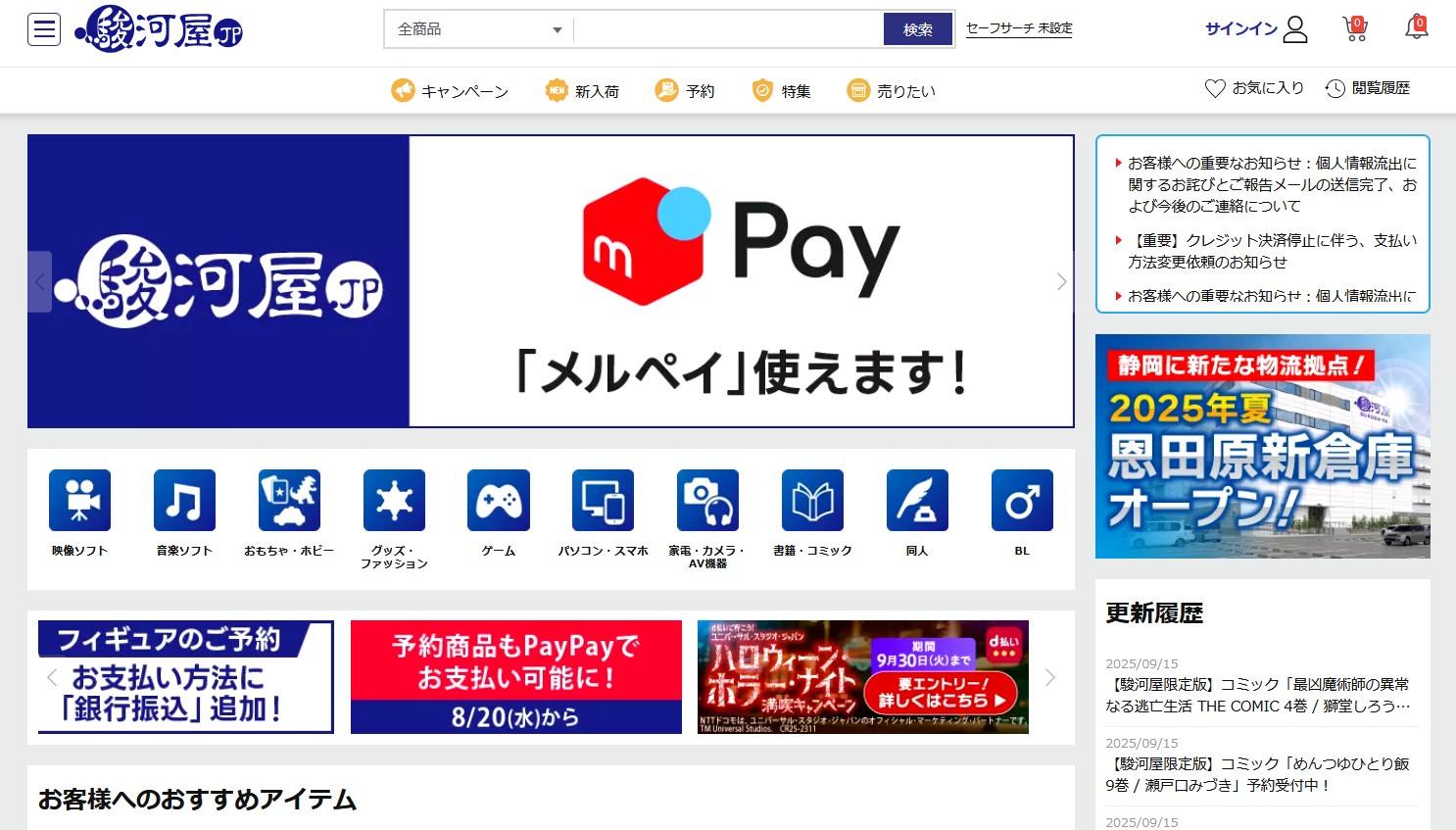Show next small banner carousel item
Viewport: 1456px width, 830px height.
(1050, 677)
